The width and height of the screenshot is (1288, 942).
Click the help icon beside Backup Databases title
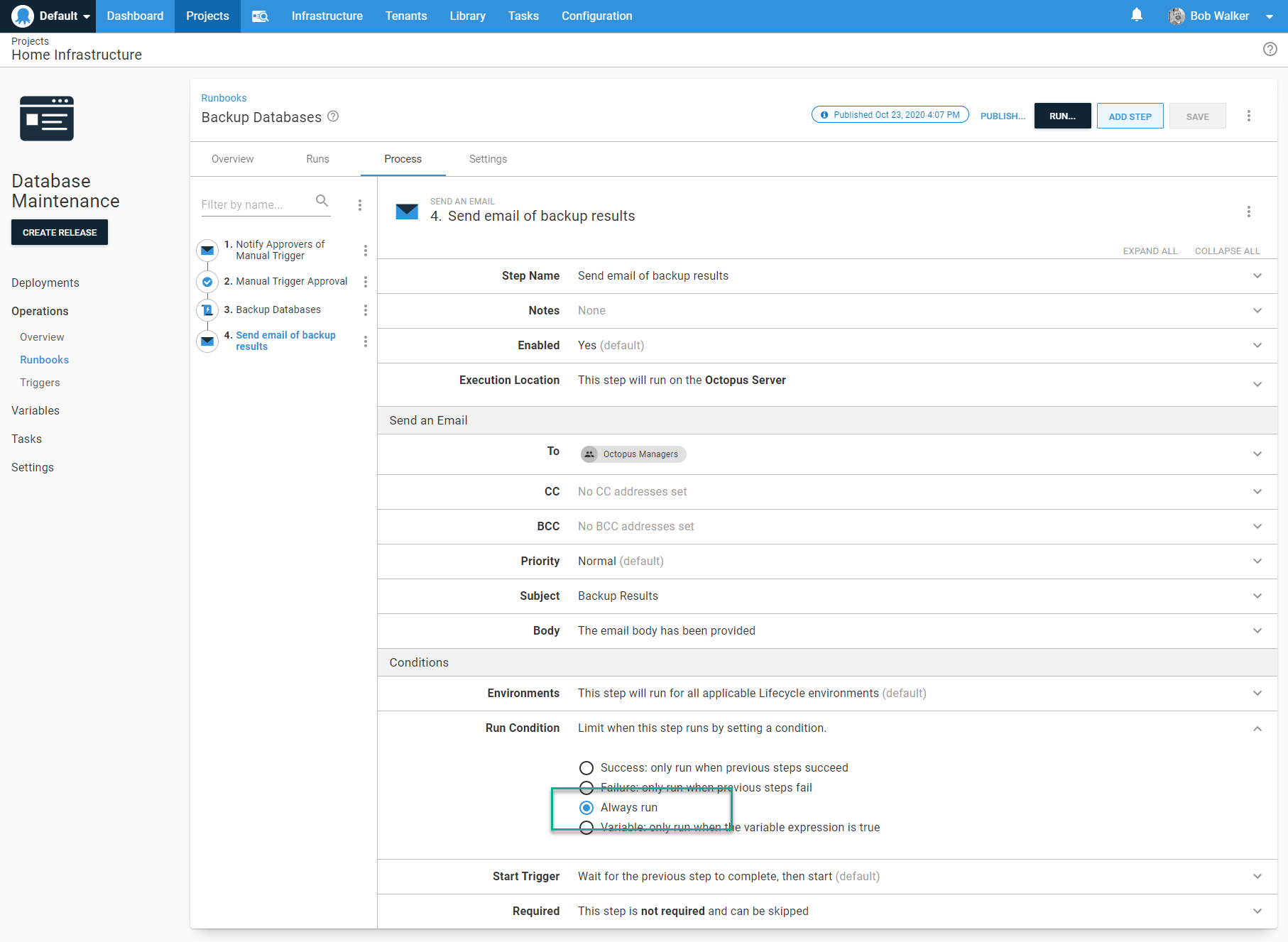[x=333, y=116]
